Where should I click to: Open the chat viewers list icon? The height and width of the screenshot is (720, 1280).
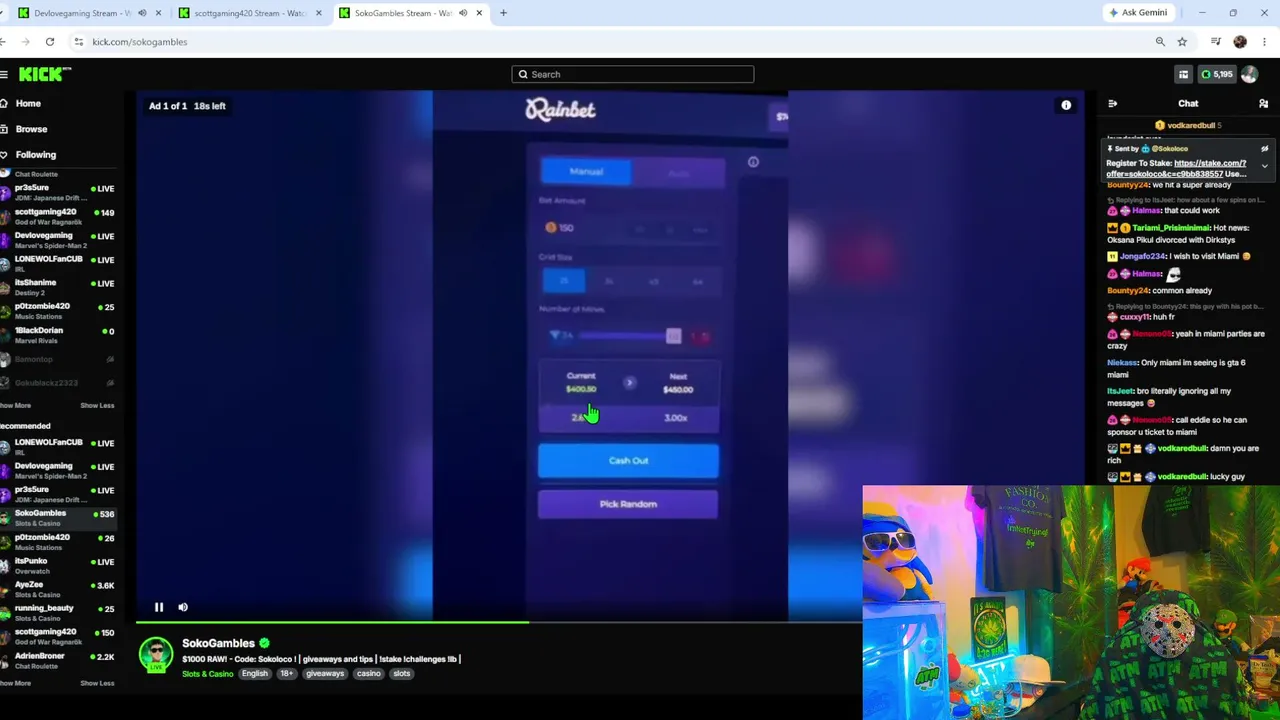(1263, 103)
